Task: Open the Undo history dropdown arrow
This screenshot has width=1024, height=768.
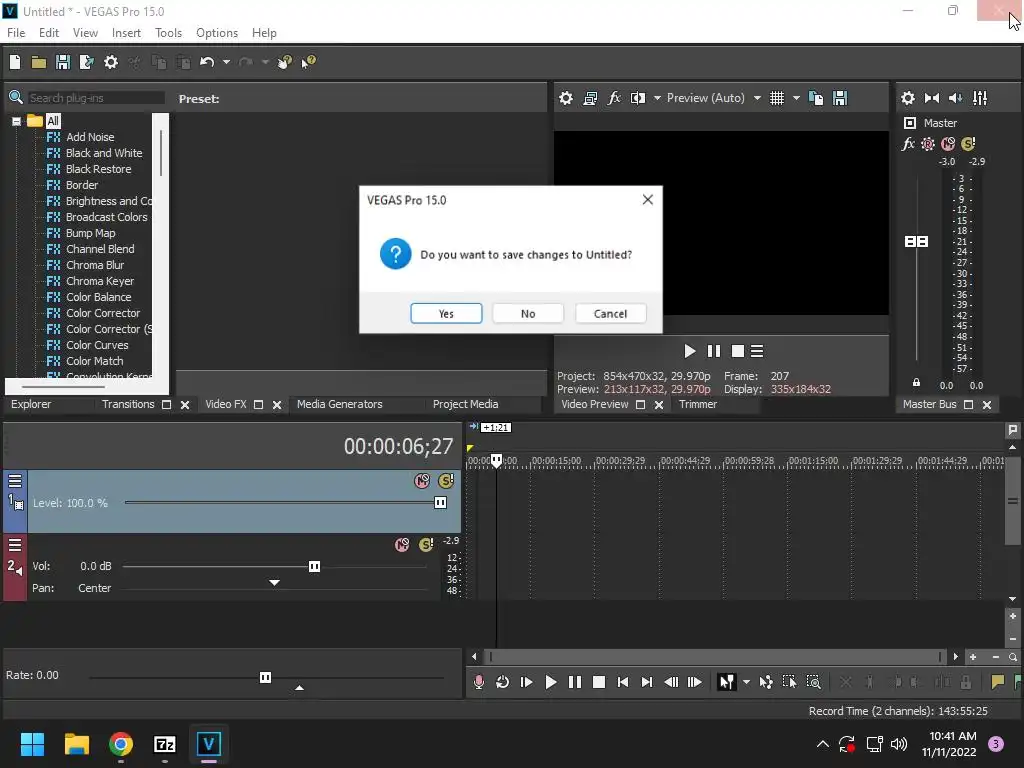Action: click(226, 62)
